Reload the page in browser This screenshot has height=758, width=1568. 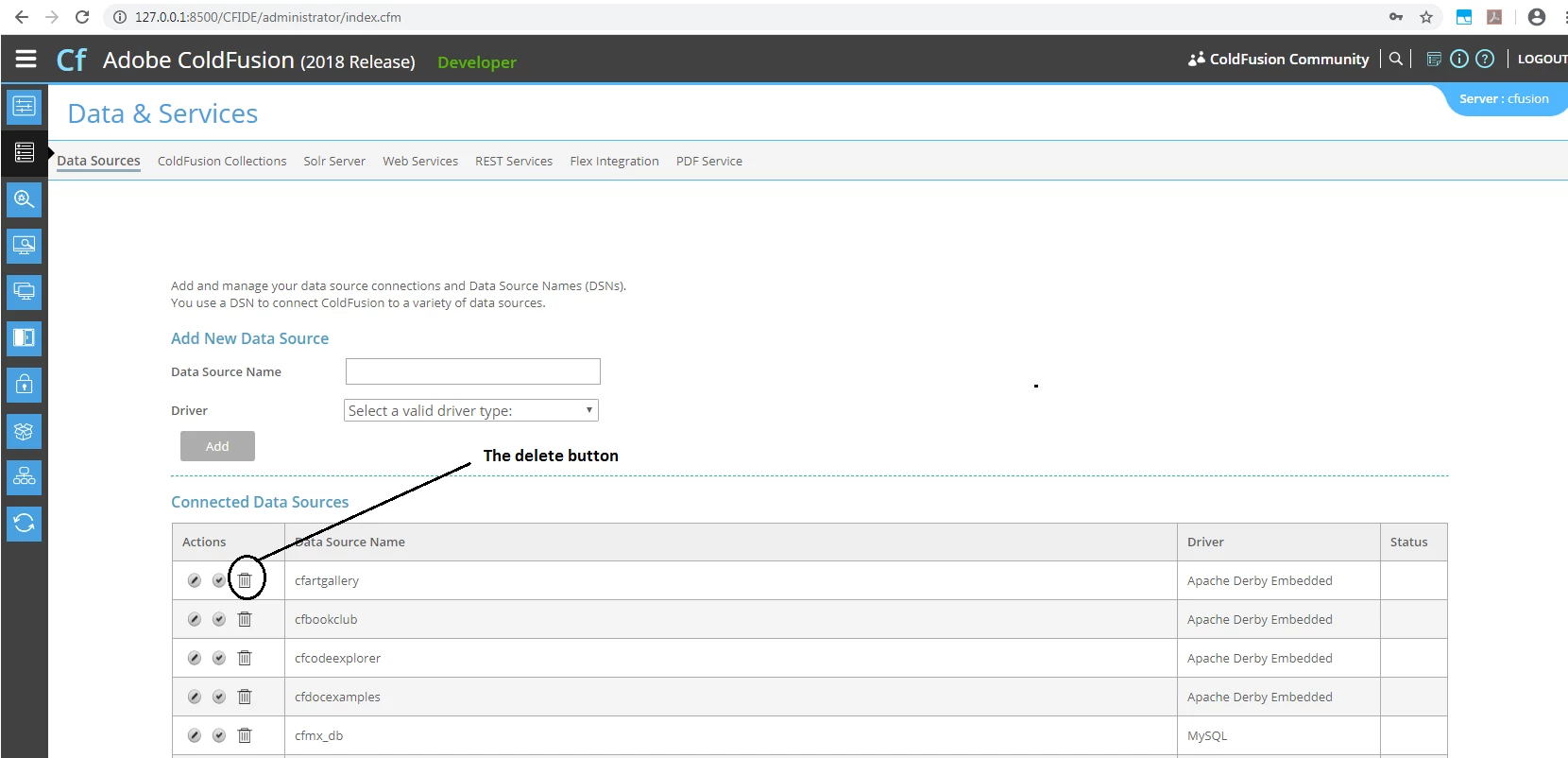(82, 17)
